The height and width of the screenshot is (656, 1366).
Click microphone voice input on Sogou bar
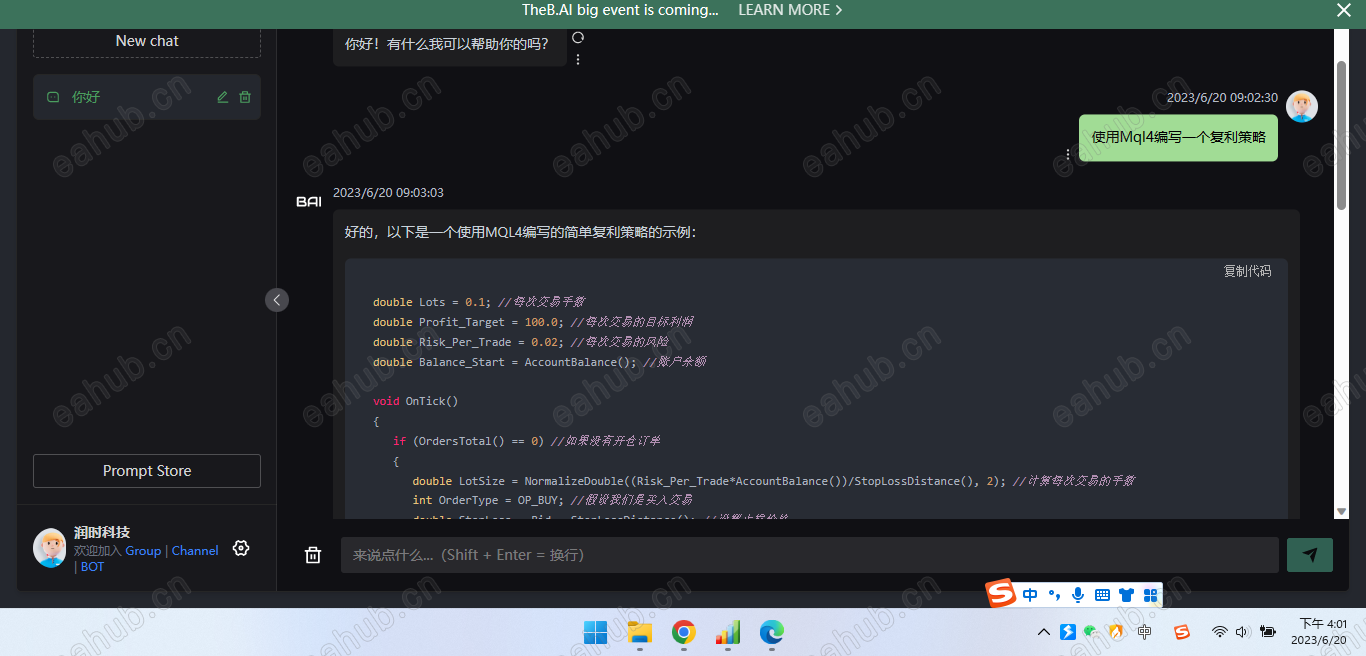coord(1078,595)
